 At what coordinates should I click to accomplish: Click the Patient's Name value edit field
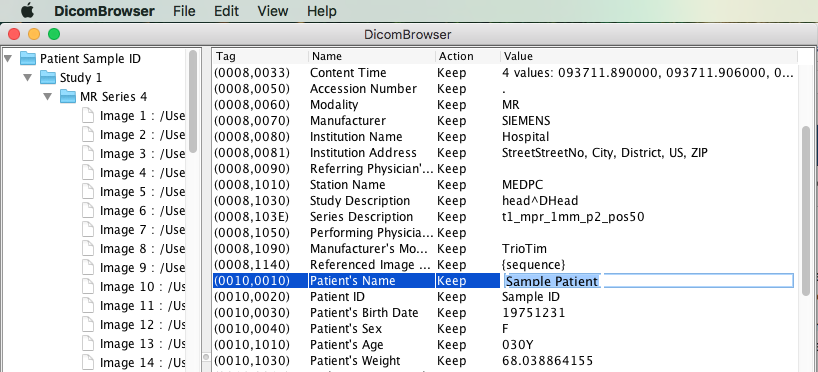649,281
